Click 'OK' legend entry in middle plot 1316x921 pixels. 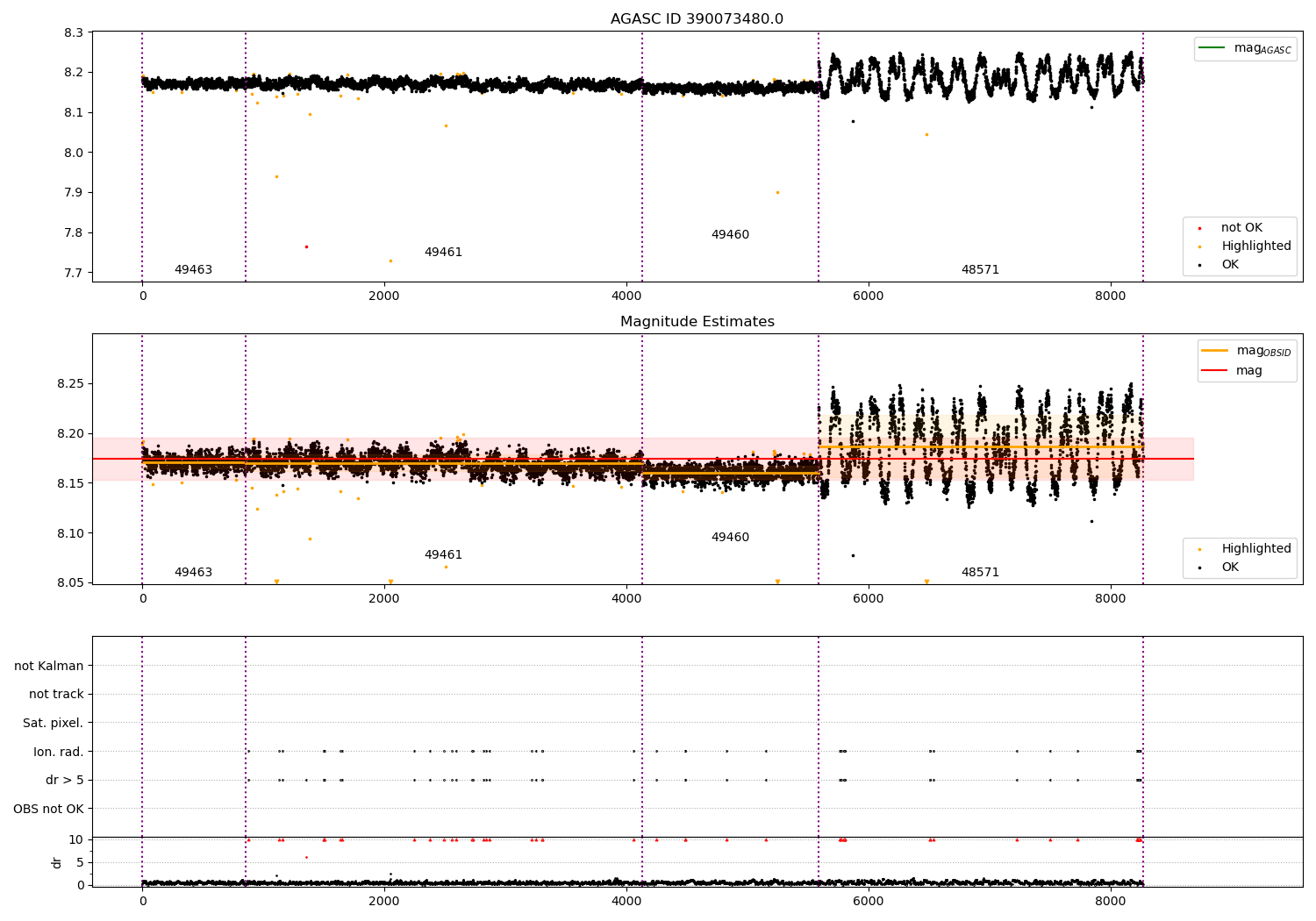click(x=1230, y=568)
